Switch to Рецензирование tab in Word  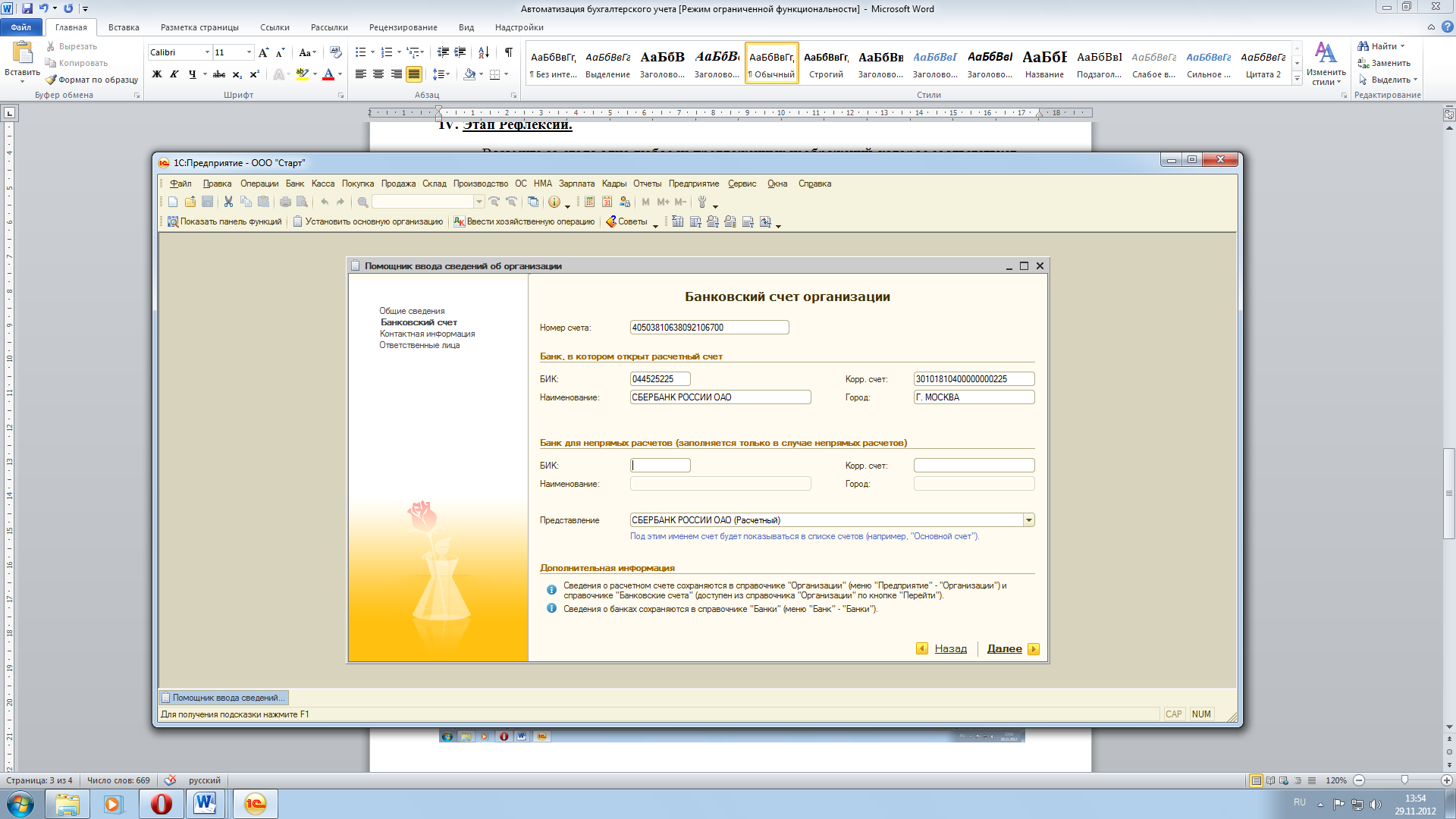(403, 27)
